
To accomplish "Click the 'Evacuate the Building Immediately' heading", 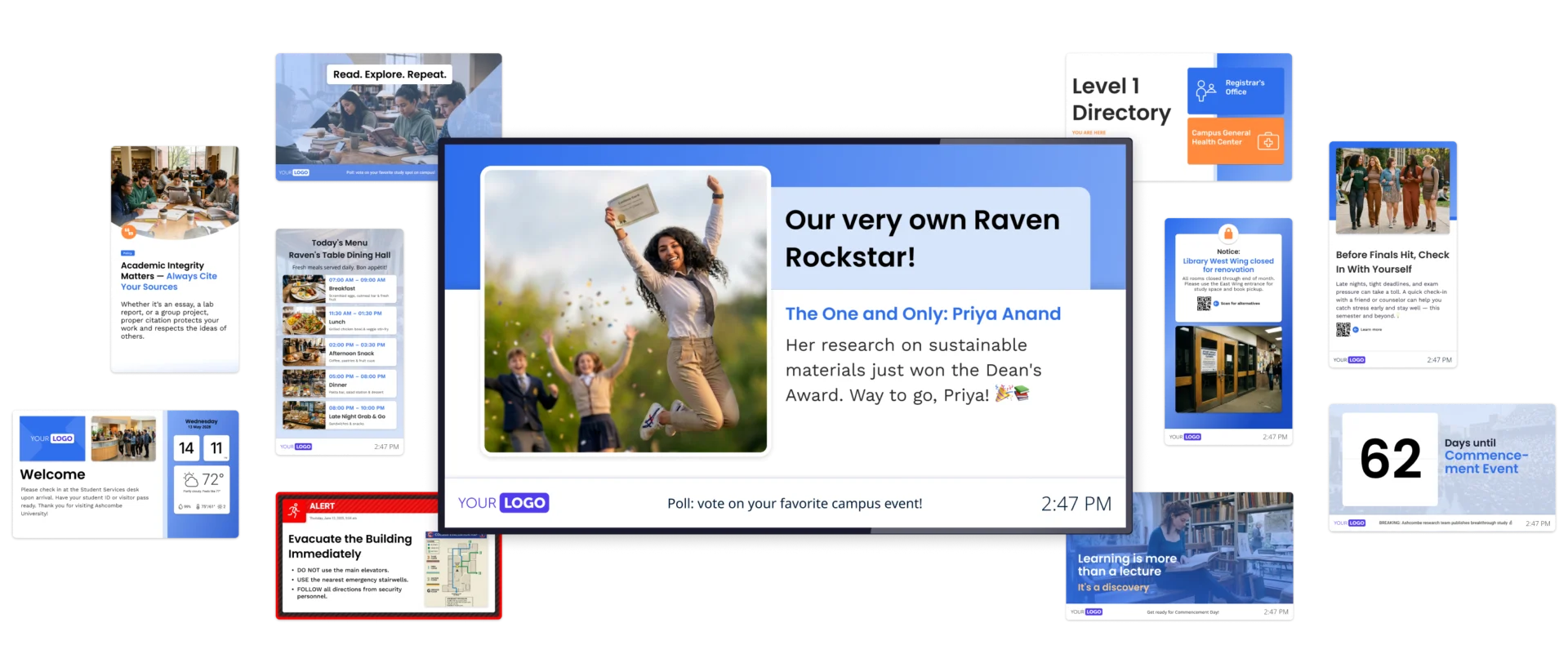I will coord(350,546).
